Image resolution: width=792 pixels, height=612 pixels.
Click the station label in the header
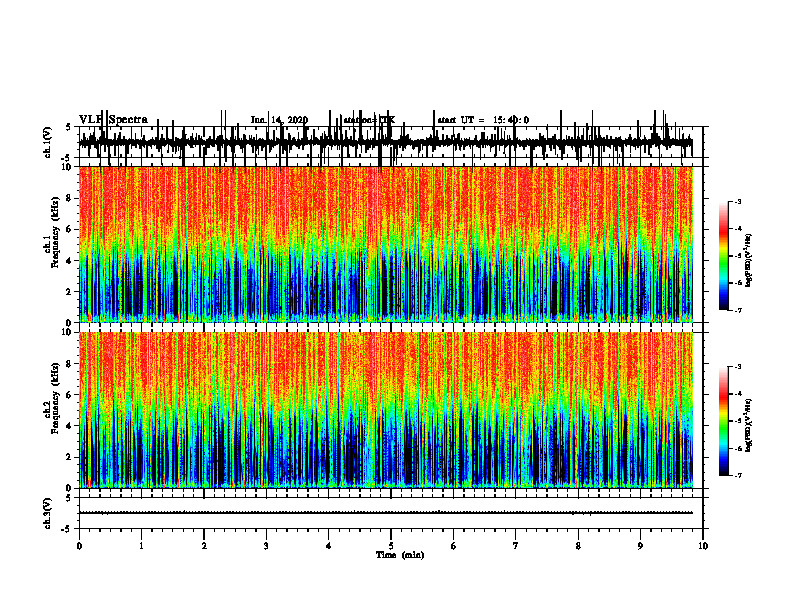(369, 120)
